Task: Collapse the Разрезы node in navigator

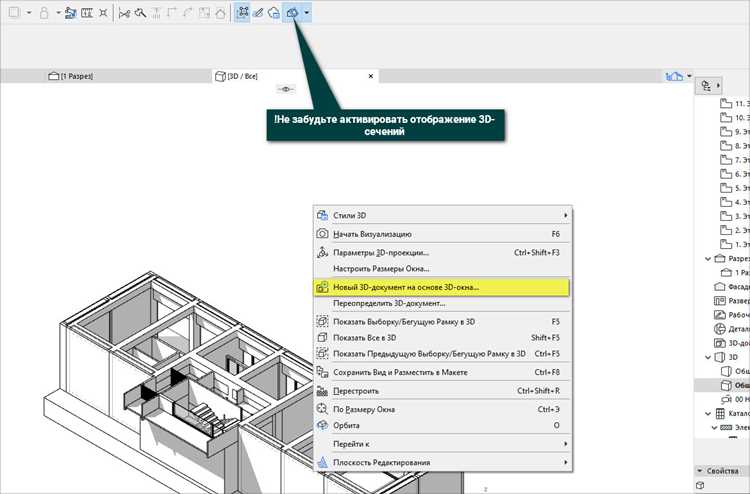Action: 708,259
